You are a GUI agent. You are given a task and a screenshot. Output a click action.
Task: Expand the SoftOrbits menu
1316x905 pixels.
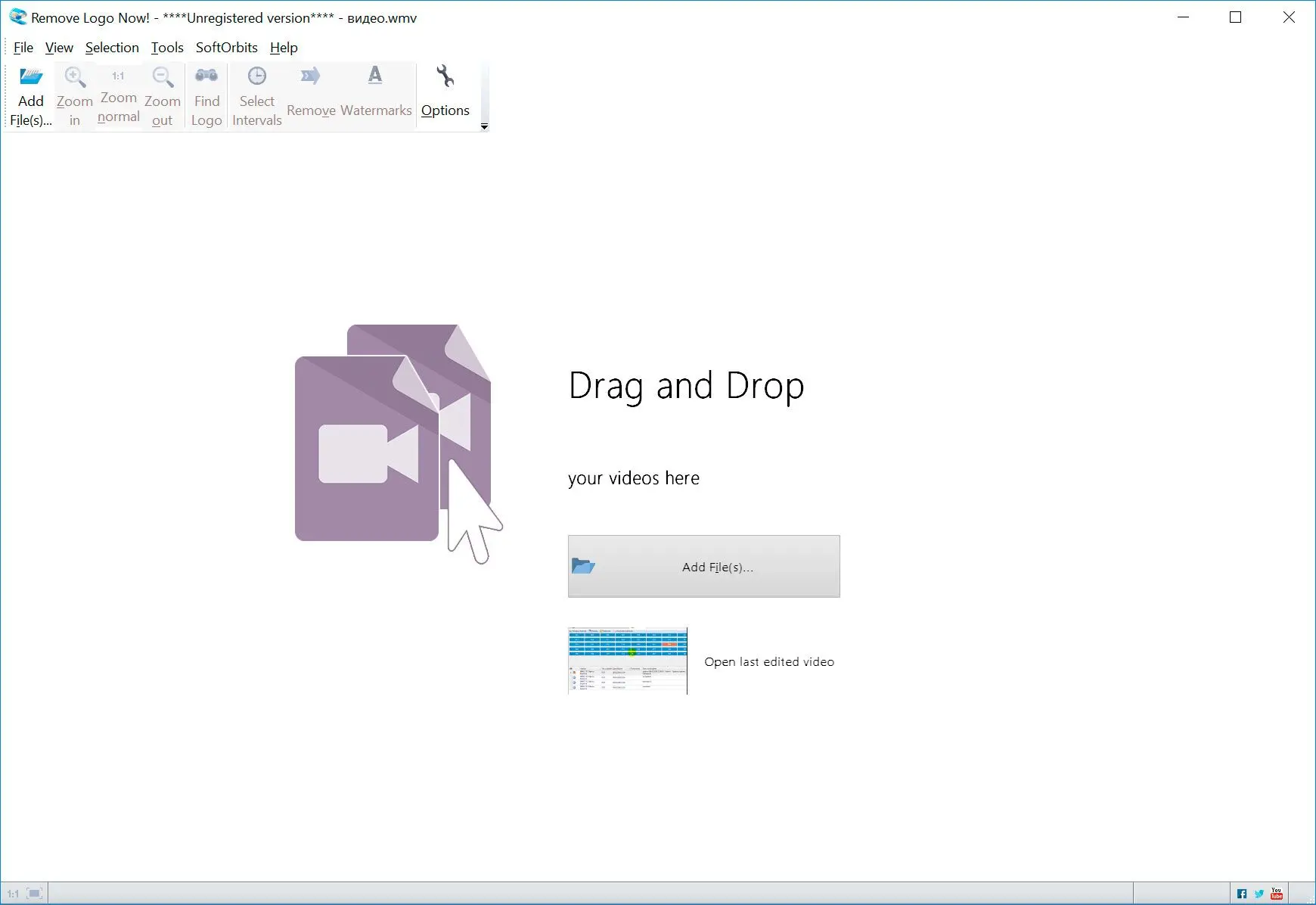tap(226, 48)
